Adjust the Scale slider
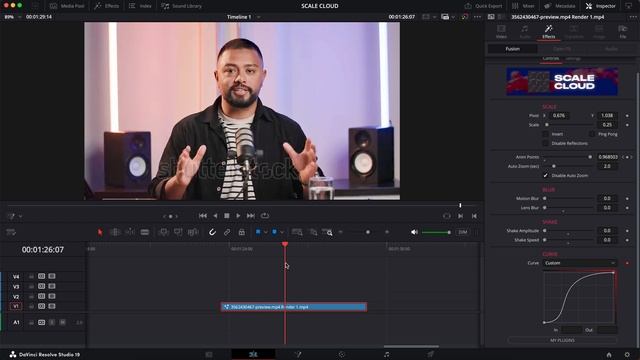The image size is (640, 360). (x=569, y=125)
